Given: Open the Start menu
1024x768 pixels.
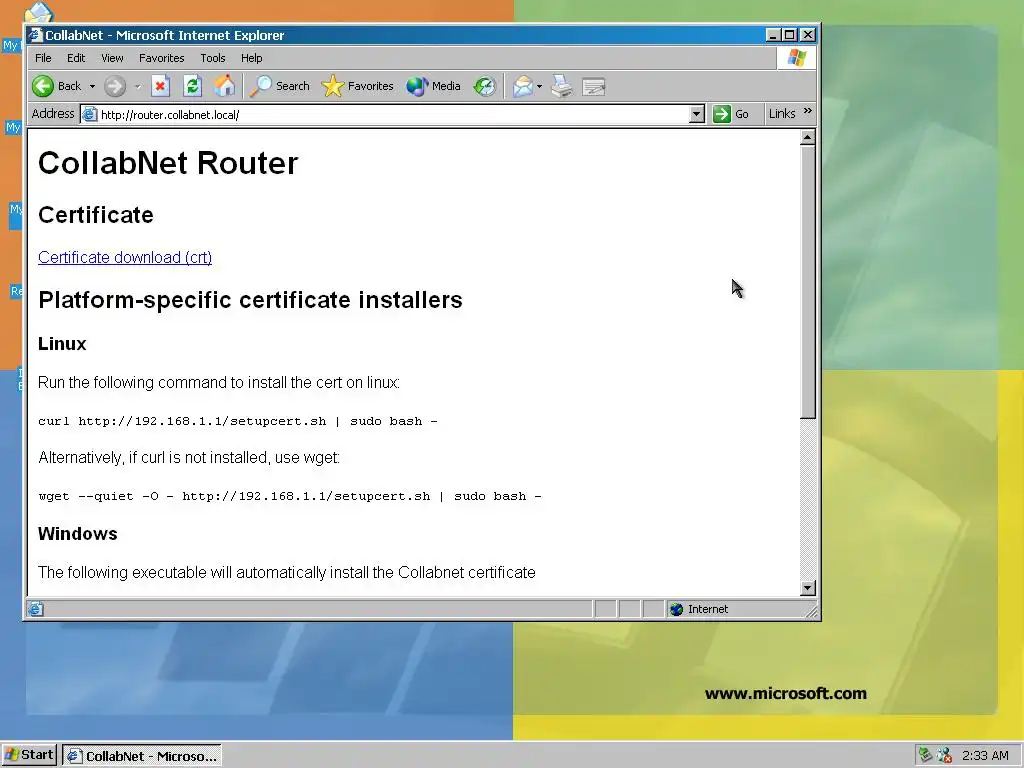Looking at the screenshot, I should pyautogui.click(x=29, y=755).
